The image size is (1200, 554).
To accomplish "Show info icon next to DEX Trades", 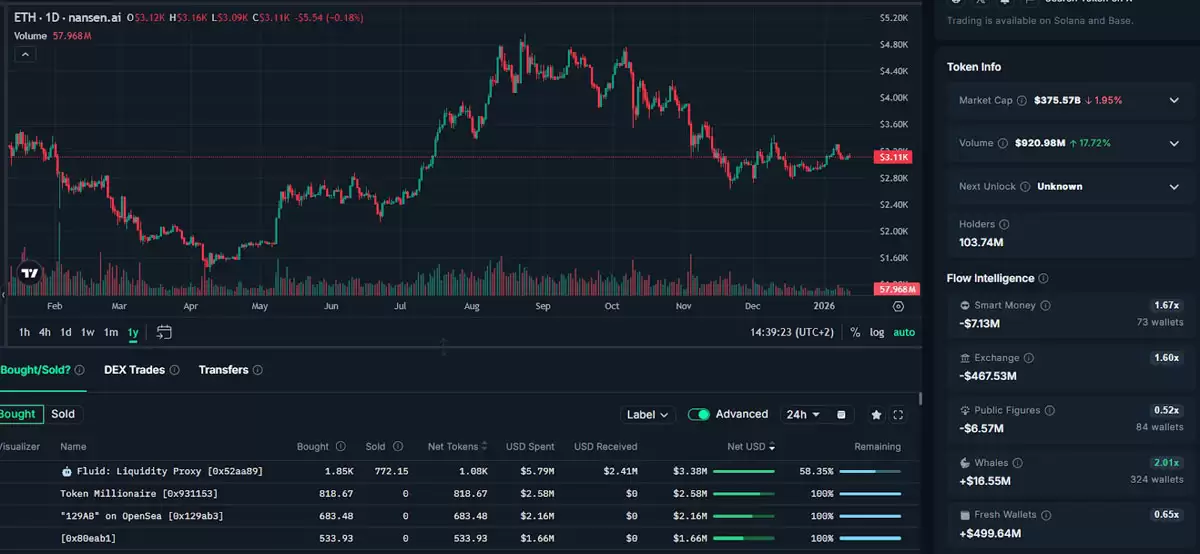I will pyautogui.click(x=174, y=370).
